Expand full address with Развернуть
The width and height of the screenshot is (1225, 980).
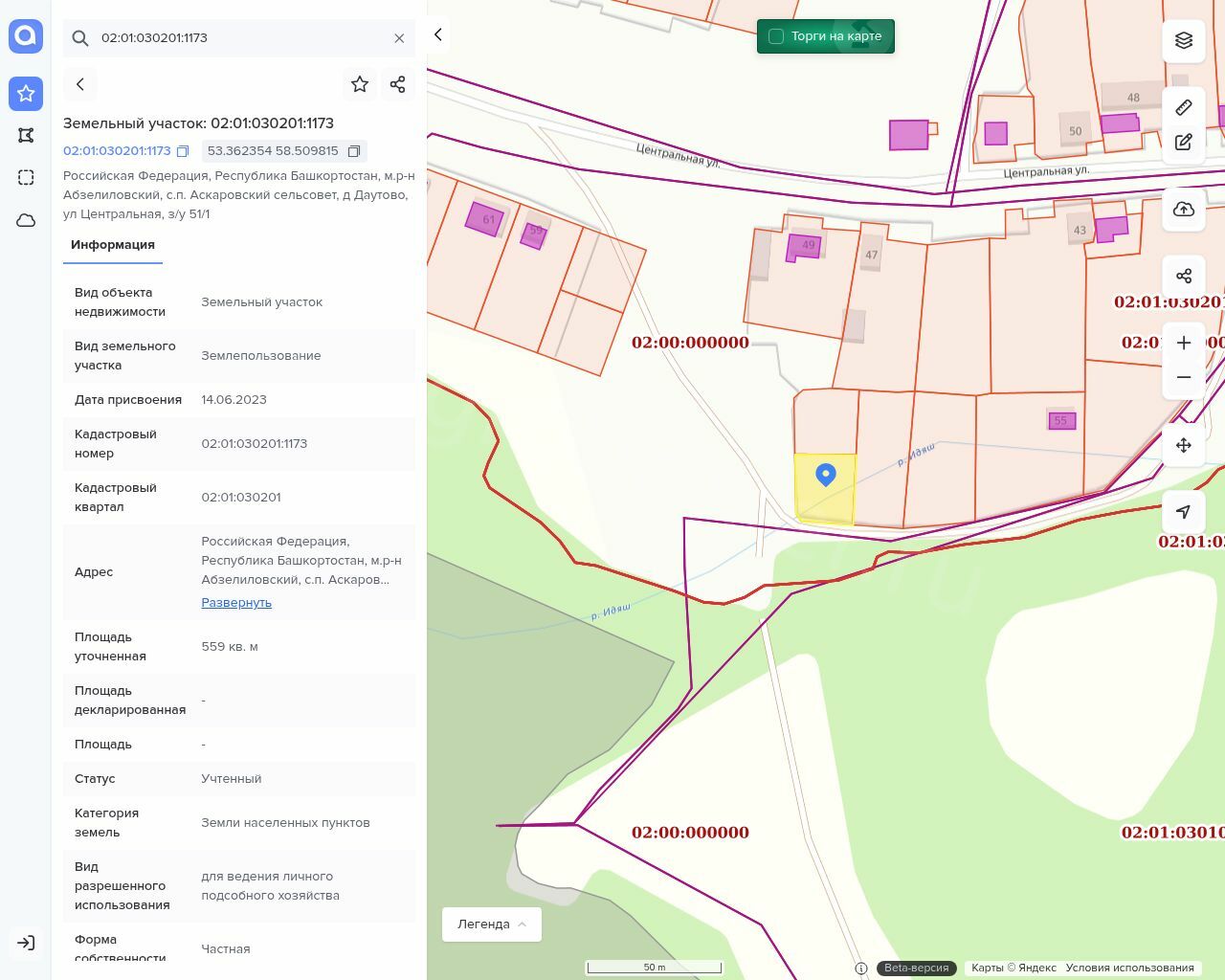(236, 602)
